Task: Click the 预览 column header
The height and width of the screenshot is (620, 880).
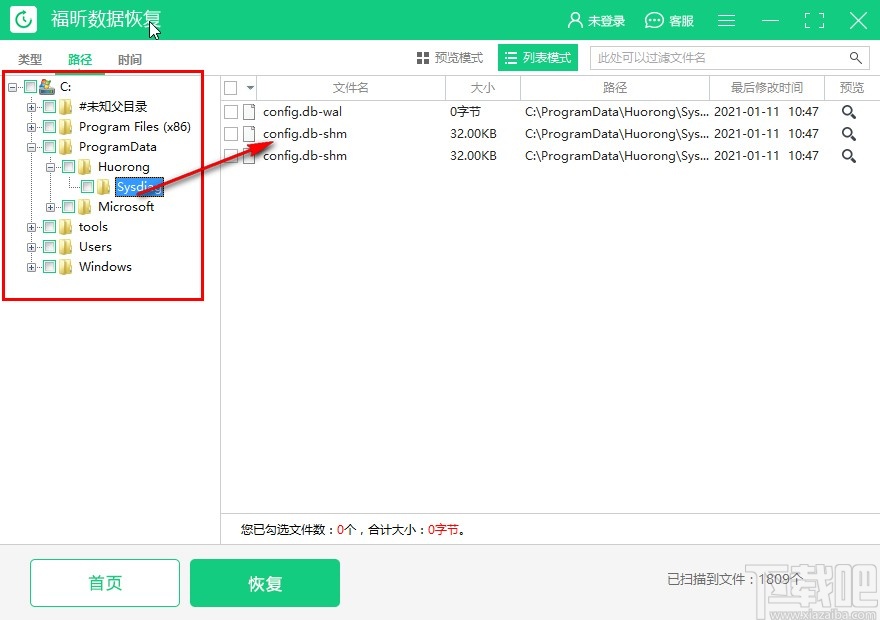Action: coord(851,88)
